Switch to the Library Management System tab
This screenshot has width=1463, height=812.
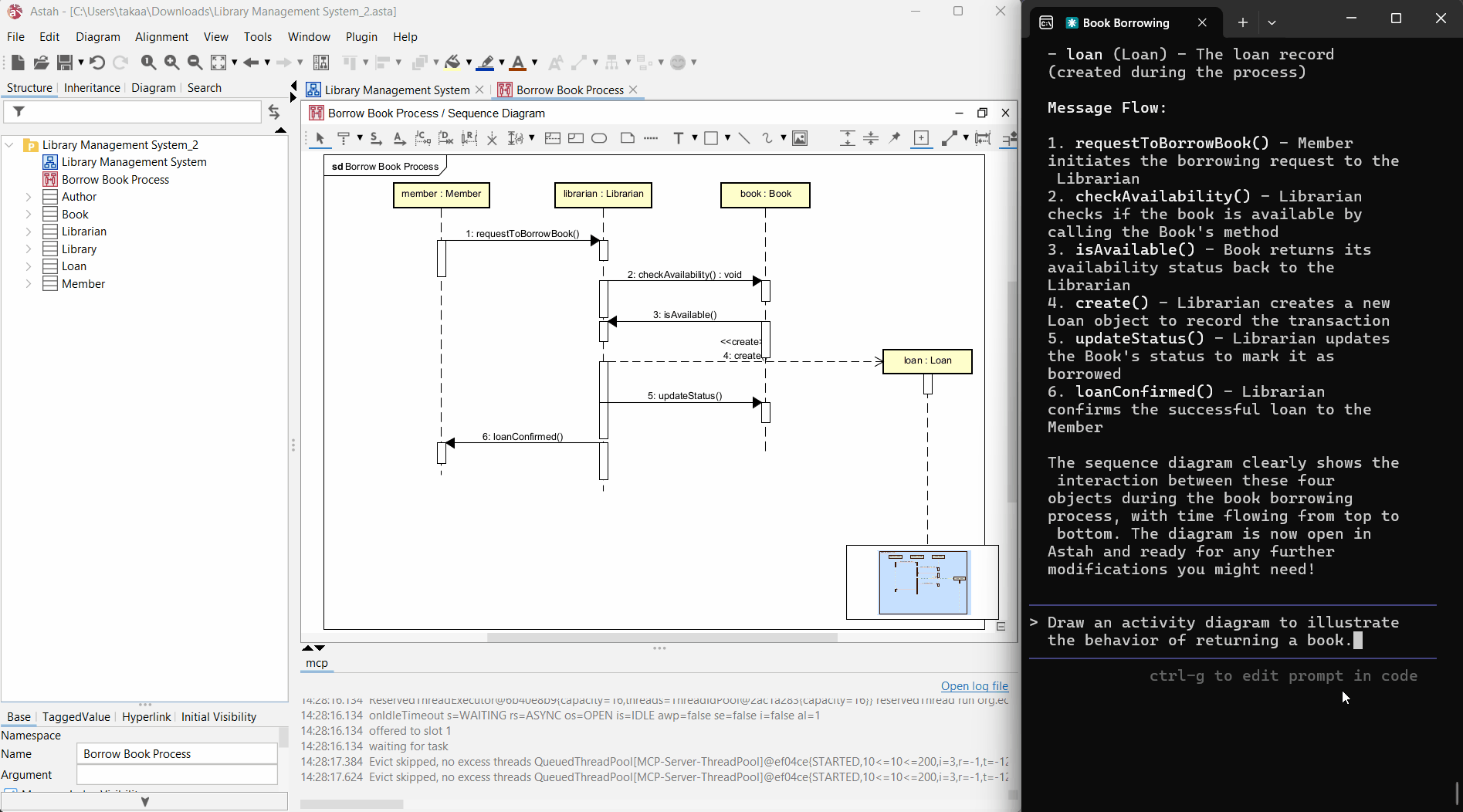tap(396, 90)
